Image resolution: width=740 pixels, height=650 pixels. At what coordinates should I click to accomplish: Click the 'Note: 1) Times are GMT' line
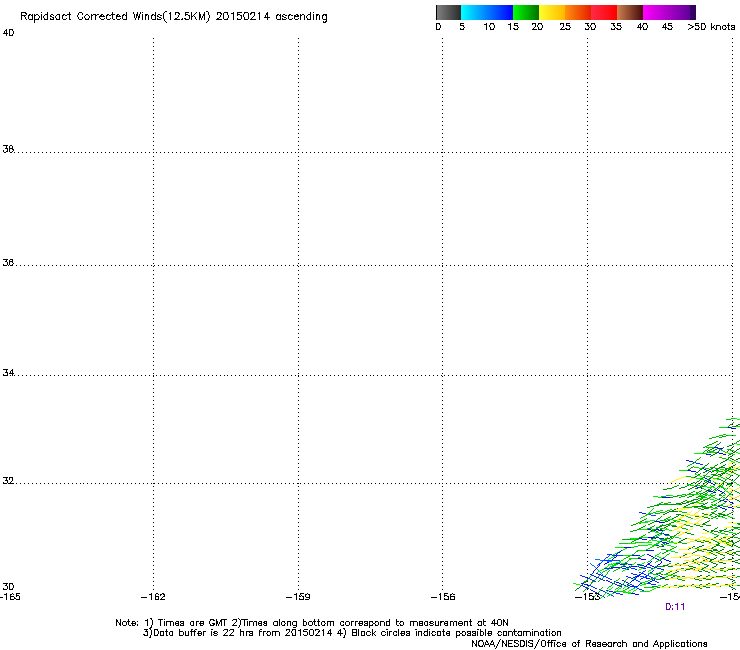click(312, 623)
